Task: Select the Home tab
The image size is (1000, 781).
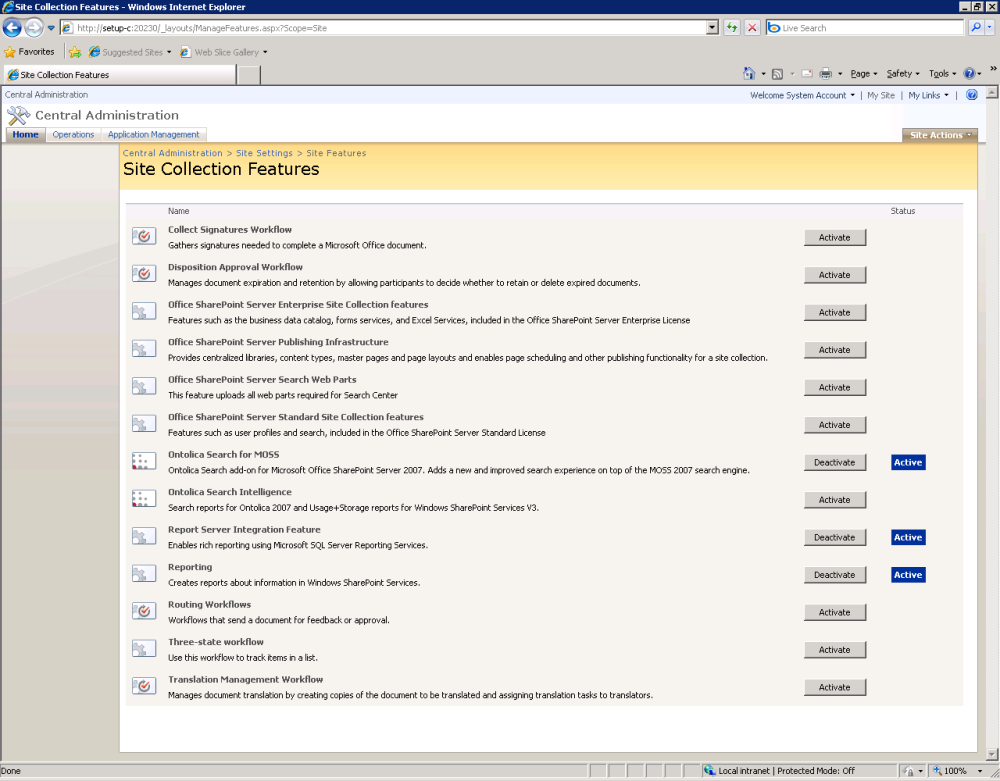Action: [26, 135]
